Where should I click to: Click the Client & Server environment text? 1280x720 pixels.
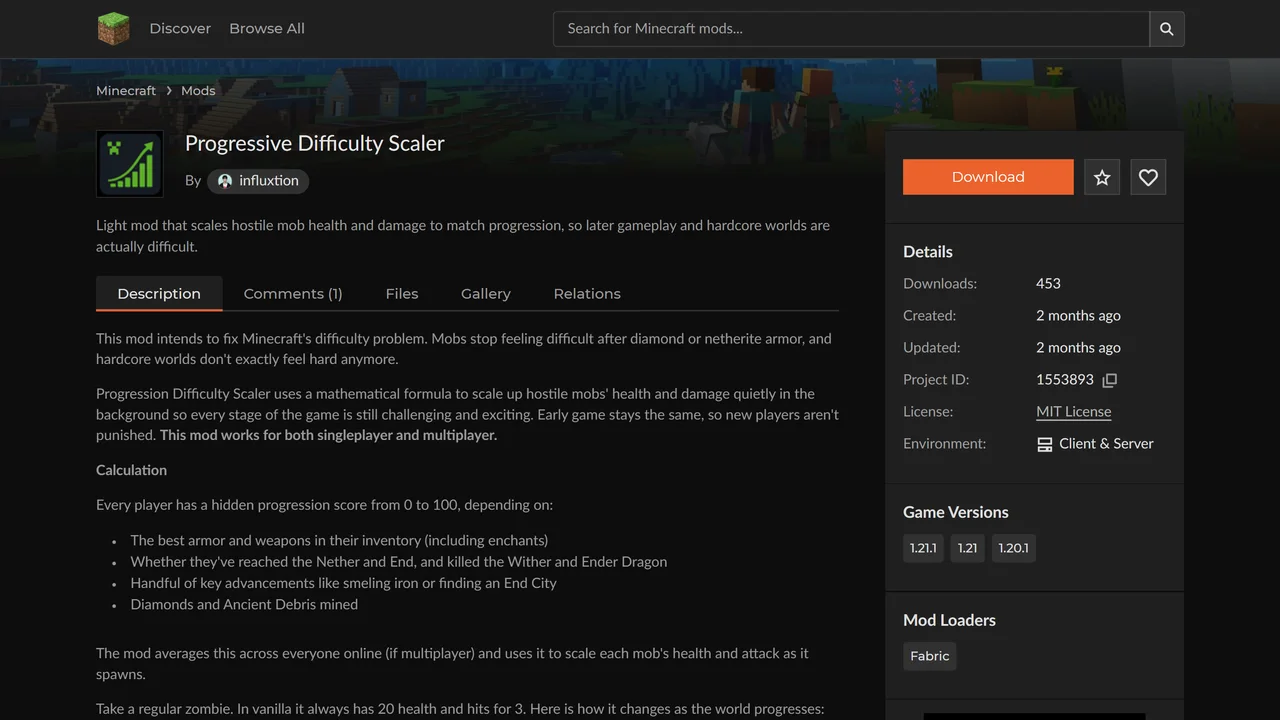(x=1106, y=444)
